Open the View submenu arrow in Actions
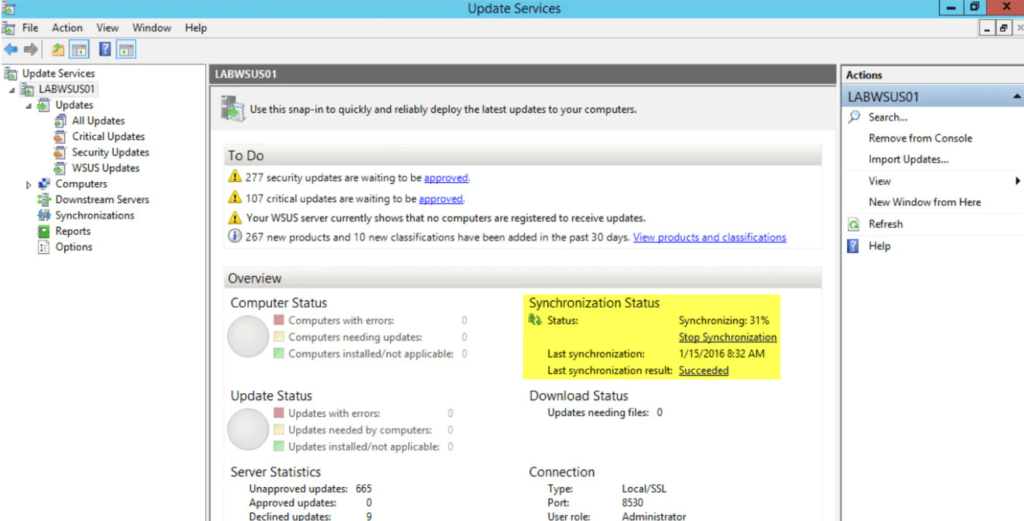 [x=1017, y=181]
